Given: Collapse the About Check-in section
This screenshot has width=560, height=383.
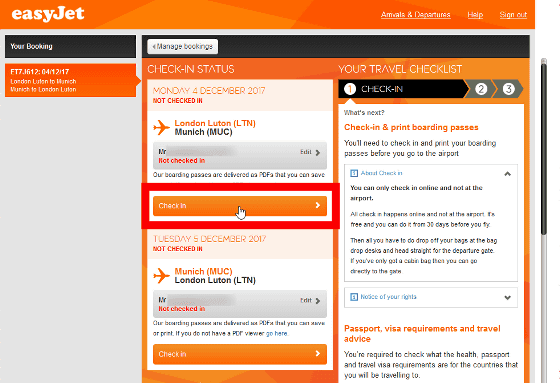Looking at the screenshot, I should pos(508,174).
